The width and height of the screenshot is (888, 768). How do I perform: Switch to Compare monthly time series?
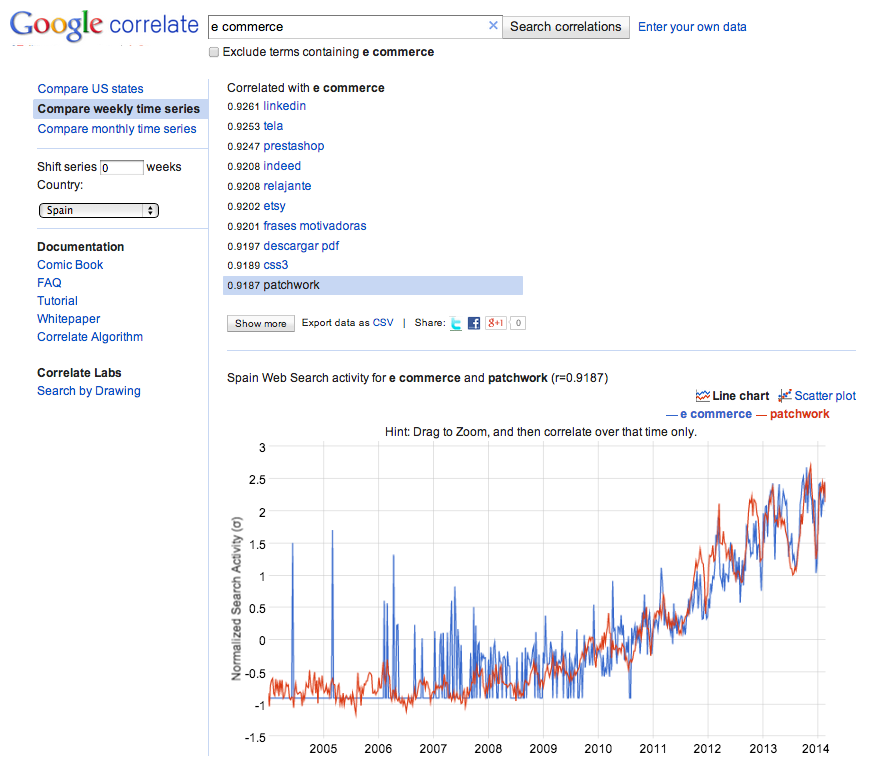[x=116, y=129]
